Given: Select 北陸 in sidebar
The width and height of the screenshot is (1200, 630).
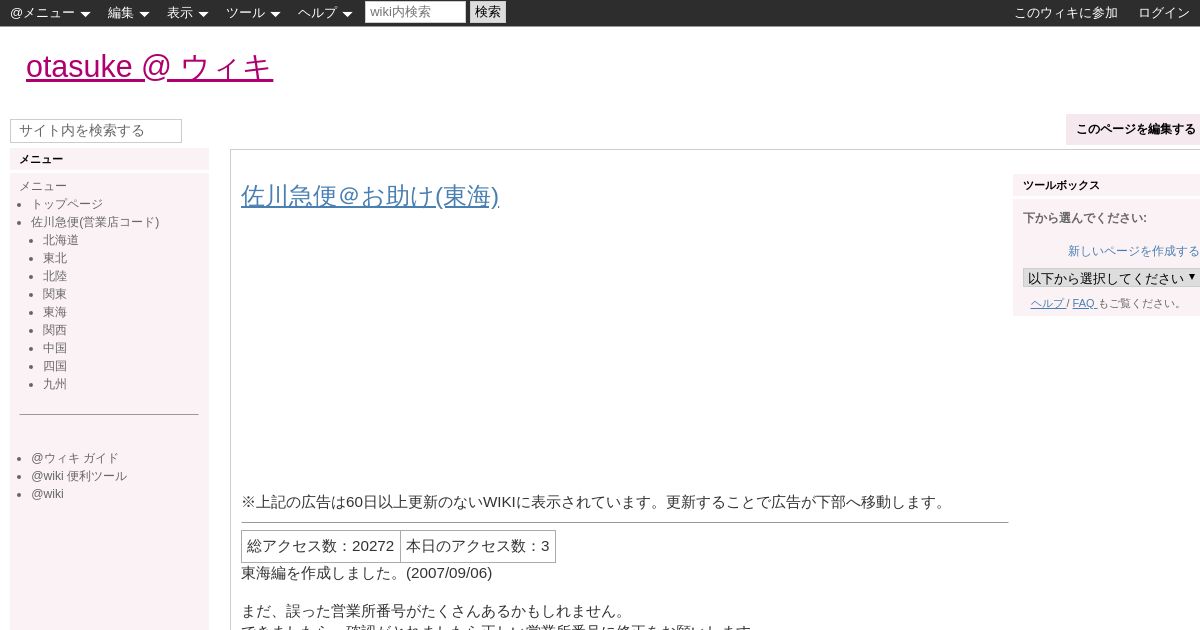Looking at the screenshot, I should pos(55,276).
